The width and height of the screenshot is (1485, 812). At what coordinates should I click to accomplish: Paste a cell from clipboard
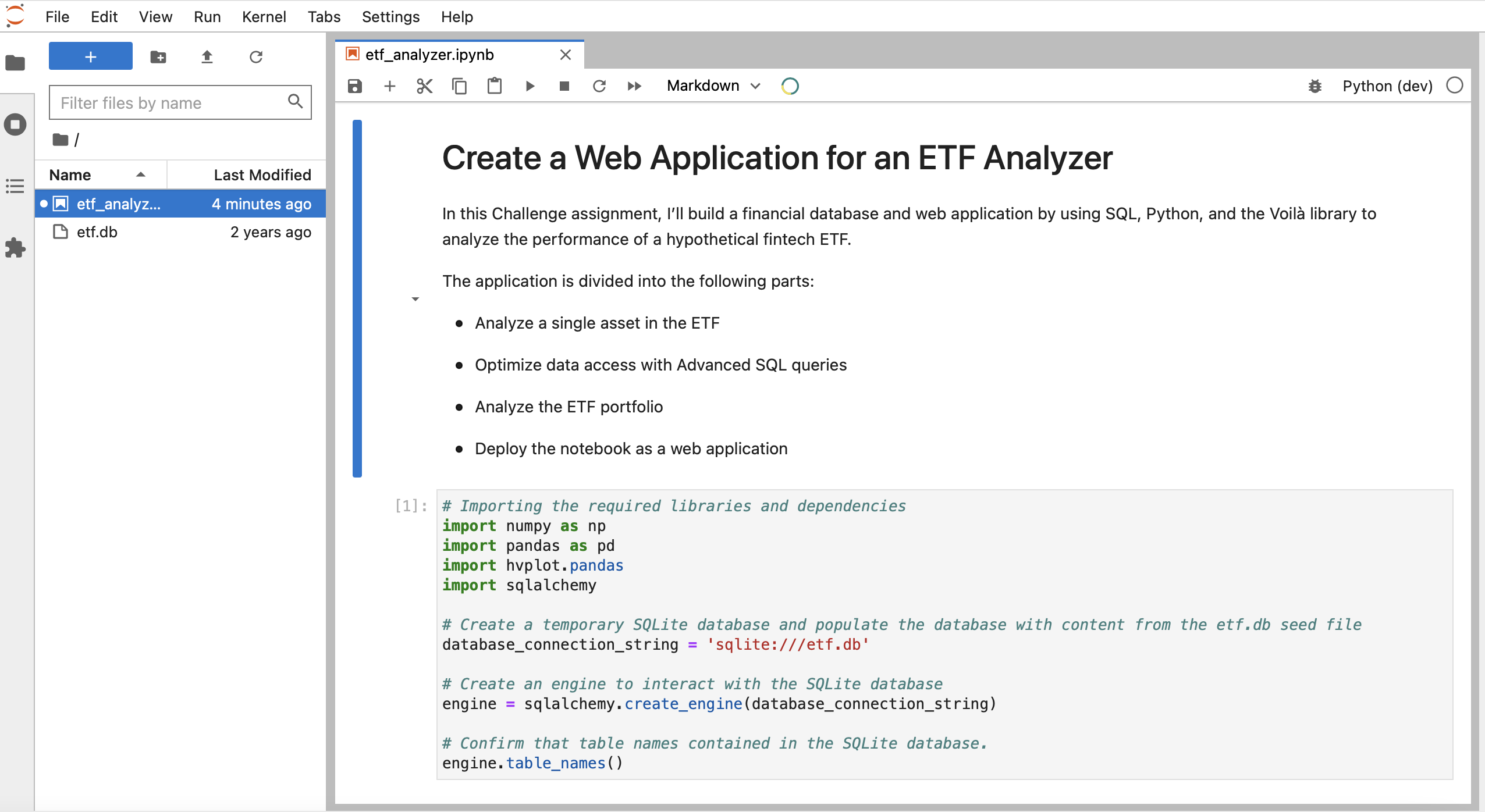point(493,86)
